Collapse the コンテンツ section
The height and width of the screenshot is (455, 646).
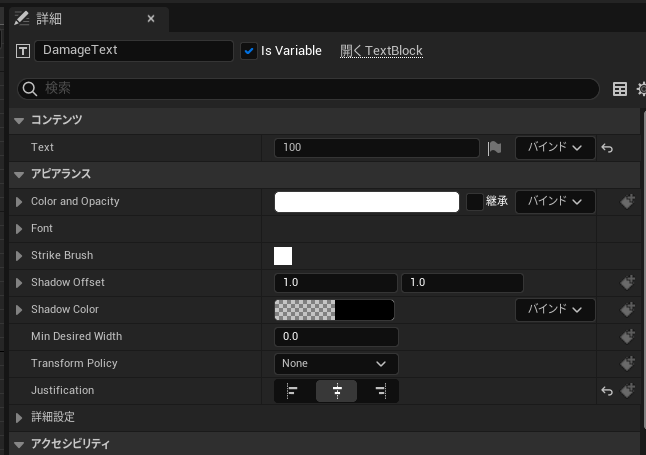coord(19,121)
